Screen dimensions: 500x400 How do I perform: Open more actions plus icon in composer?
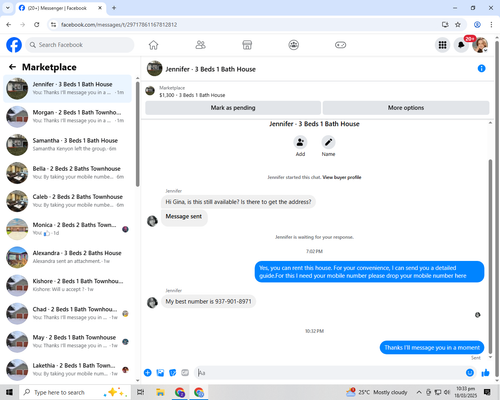click(148, 373)
